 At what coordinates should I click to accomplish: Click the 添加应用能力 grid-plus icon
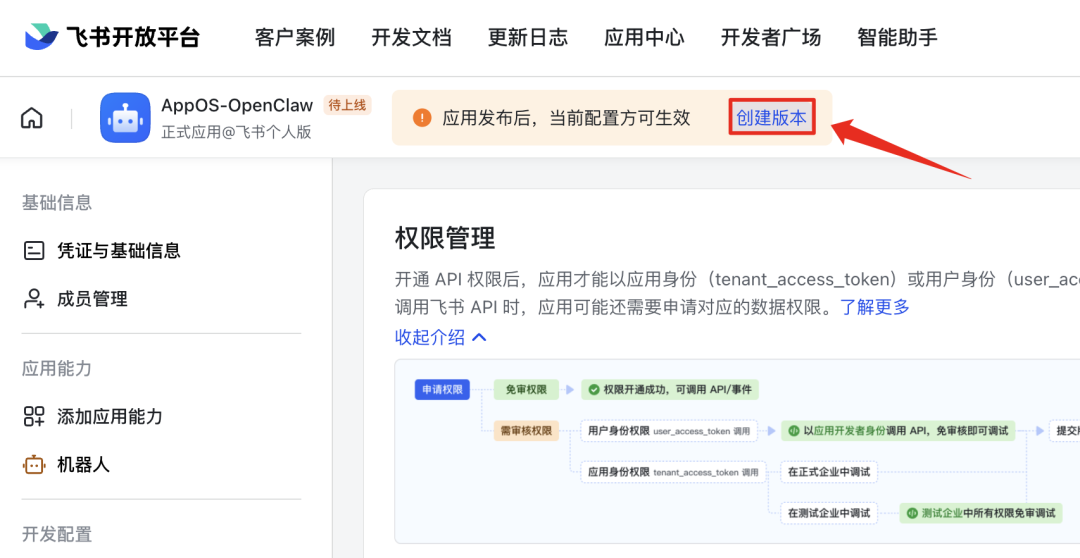coord(34,416)
